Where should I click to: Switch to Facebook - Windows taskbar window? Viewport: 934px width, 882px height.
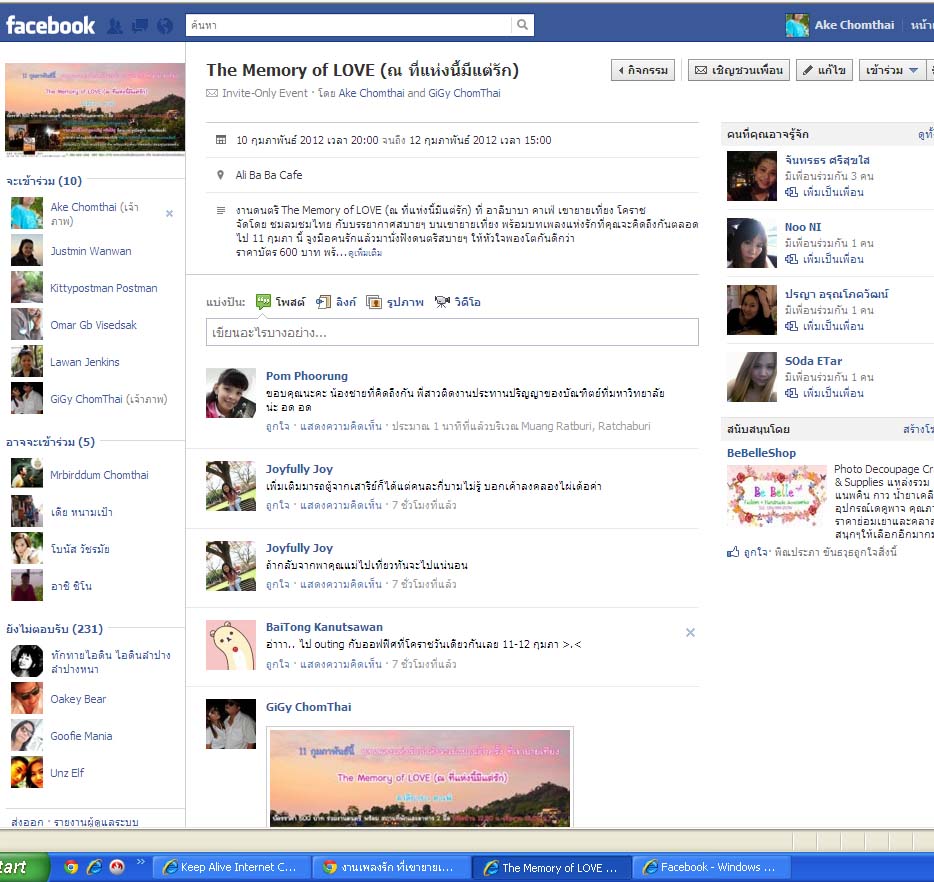click(x=712, y=867)
